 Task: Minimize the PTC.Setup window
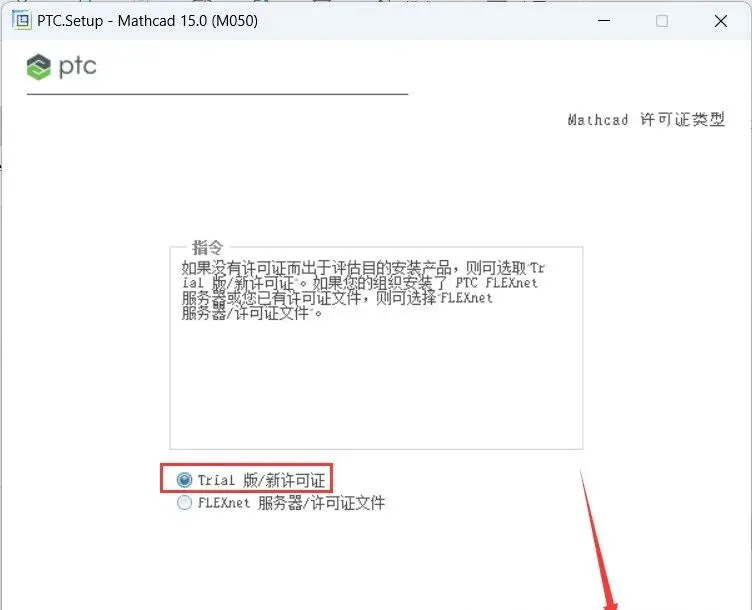tap(604, 21)
